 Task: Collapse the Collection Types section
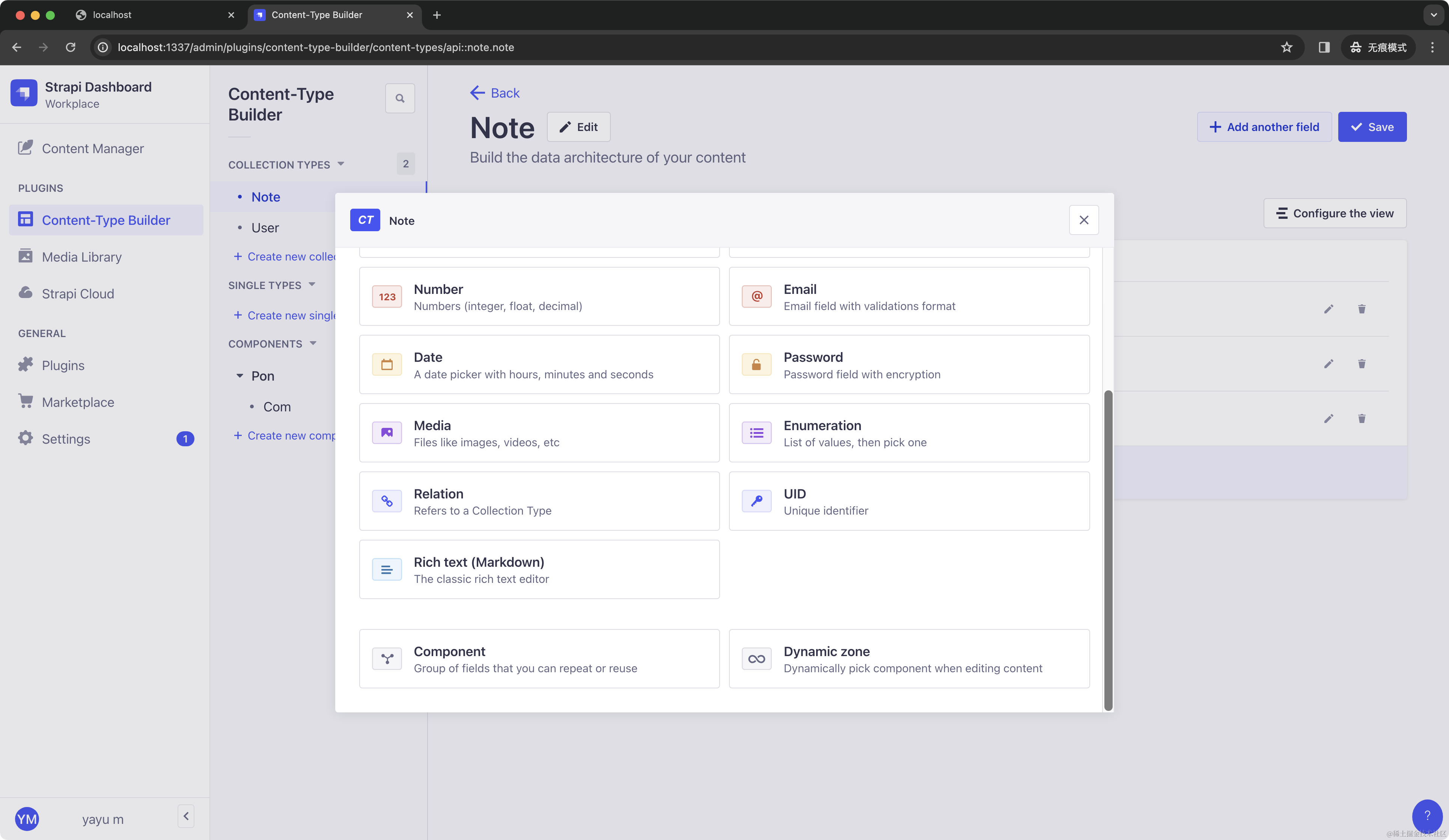click(x=341, y=164)
